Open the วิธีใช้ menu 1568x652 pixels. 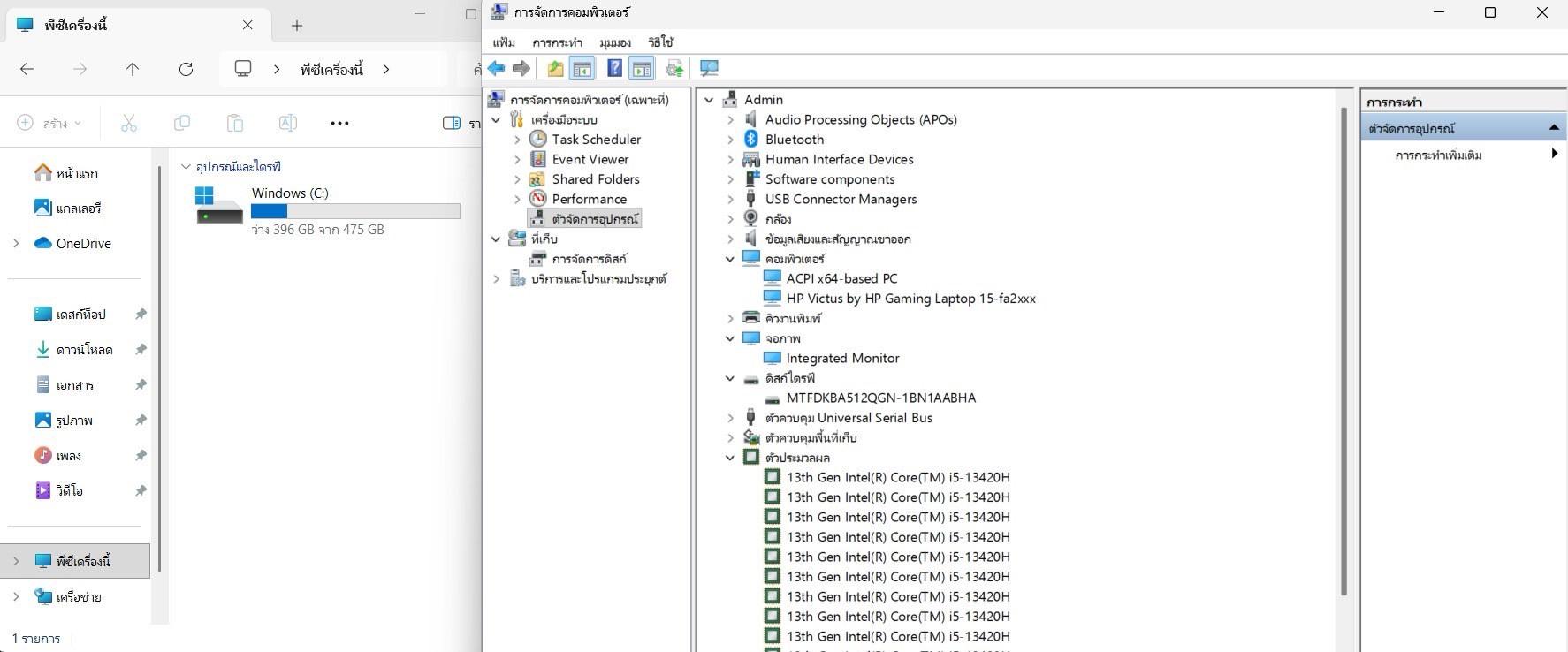pyautogui.click(x=660, y=42)
